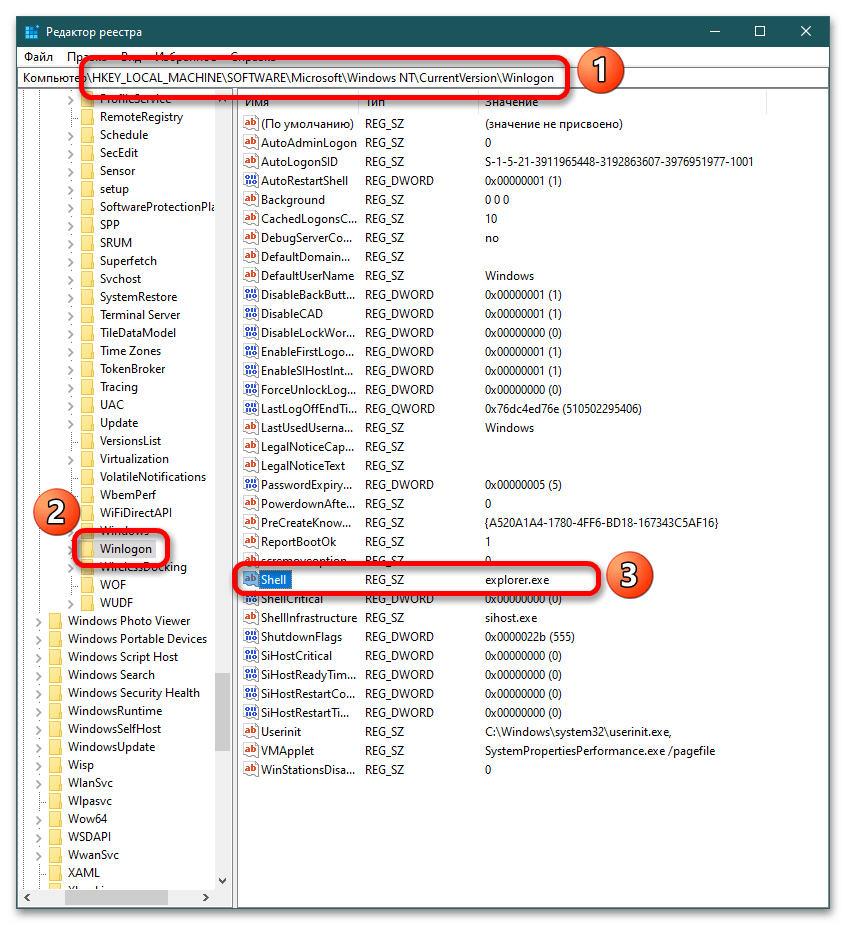Click the userinit.exe path data cell
The image size is (846, 925).
[578, 732]
